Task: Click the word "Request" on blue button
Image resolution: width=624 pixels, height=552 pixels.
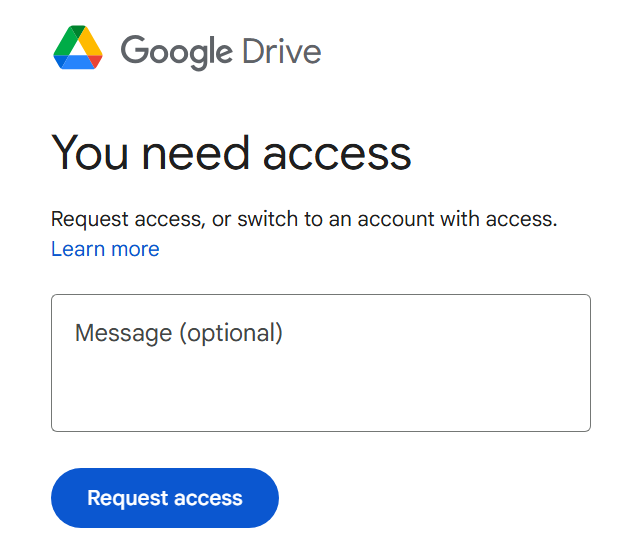Action: coord(128,499)
